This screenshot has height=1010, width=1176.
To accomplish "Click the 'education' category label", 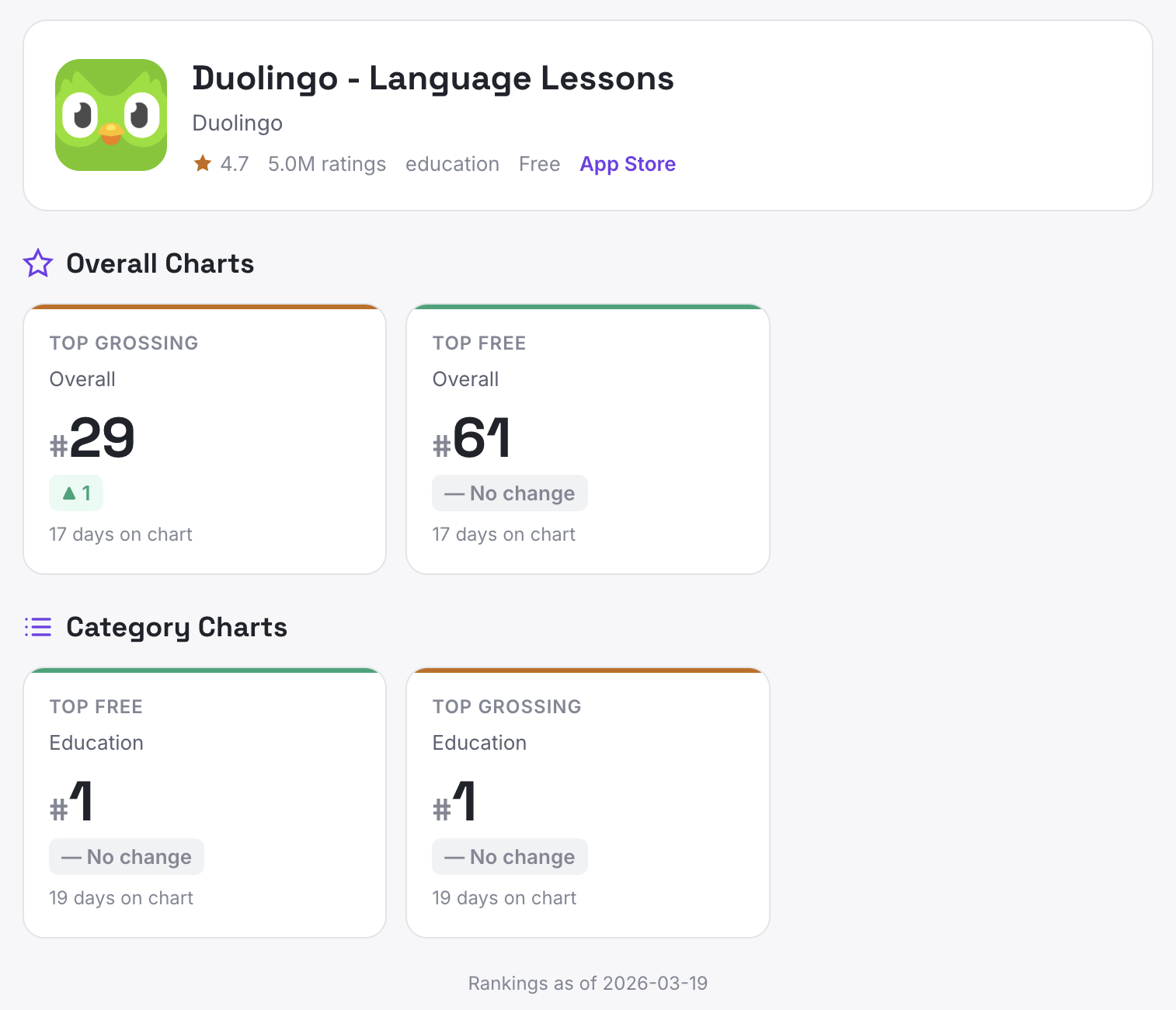I will (452, 164).
